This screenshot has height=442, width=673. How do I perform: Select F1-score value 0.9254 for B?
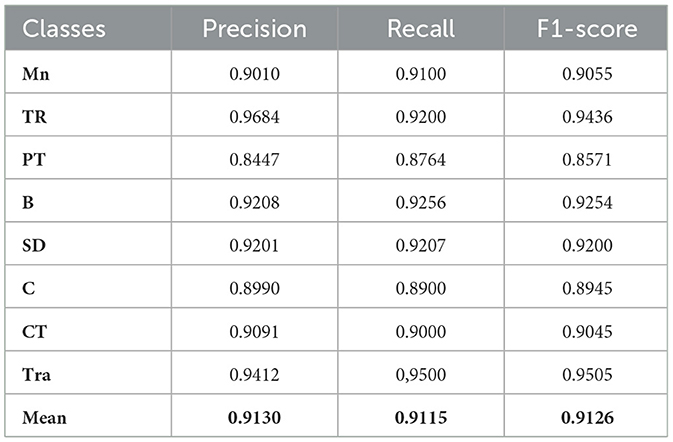[x=587, y=203]
